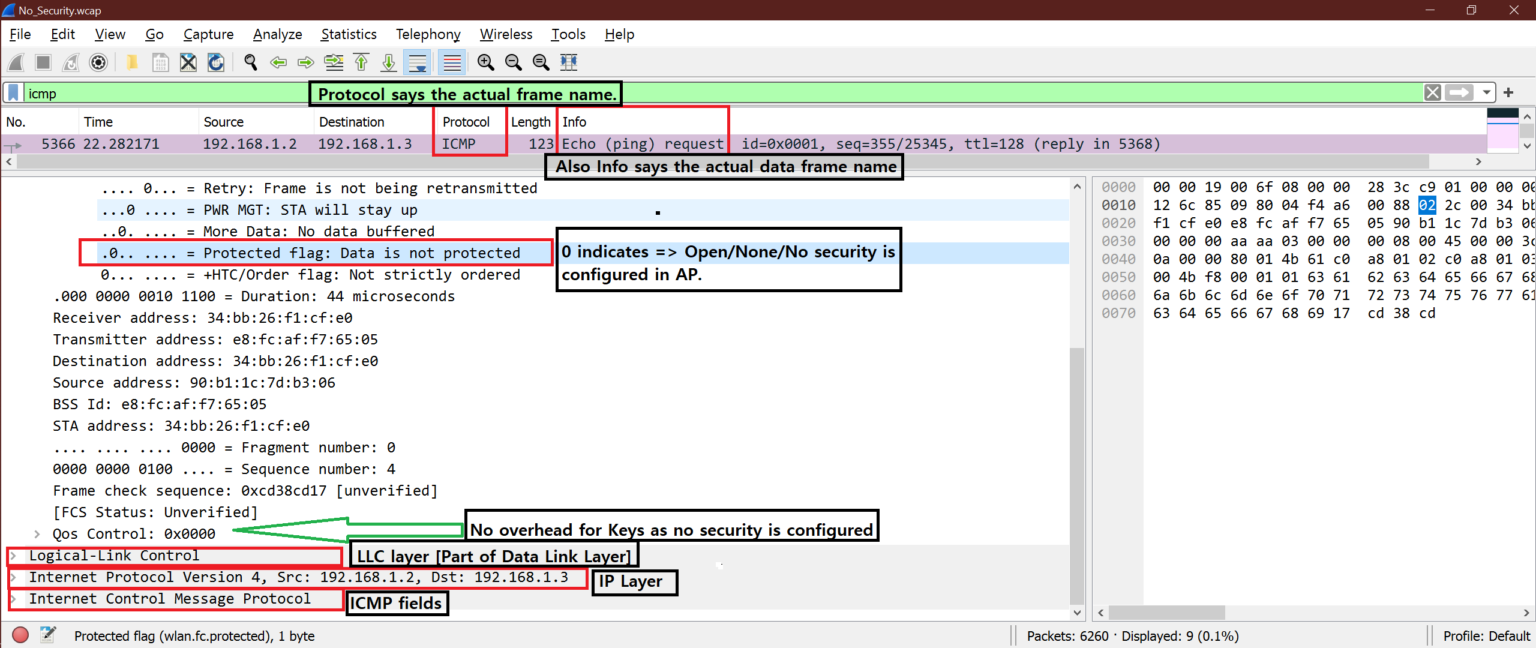Screen dimensions: 1536x648
Task: Apply the display filter with arrow button
Action: tap(1459, 92)
